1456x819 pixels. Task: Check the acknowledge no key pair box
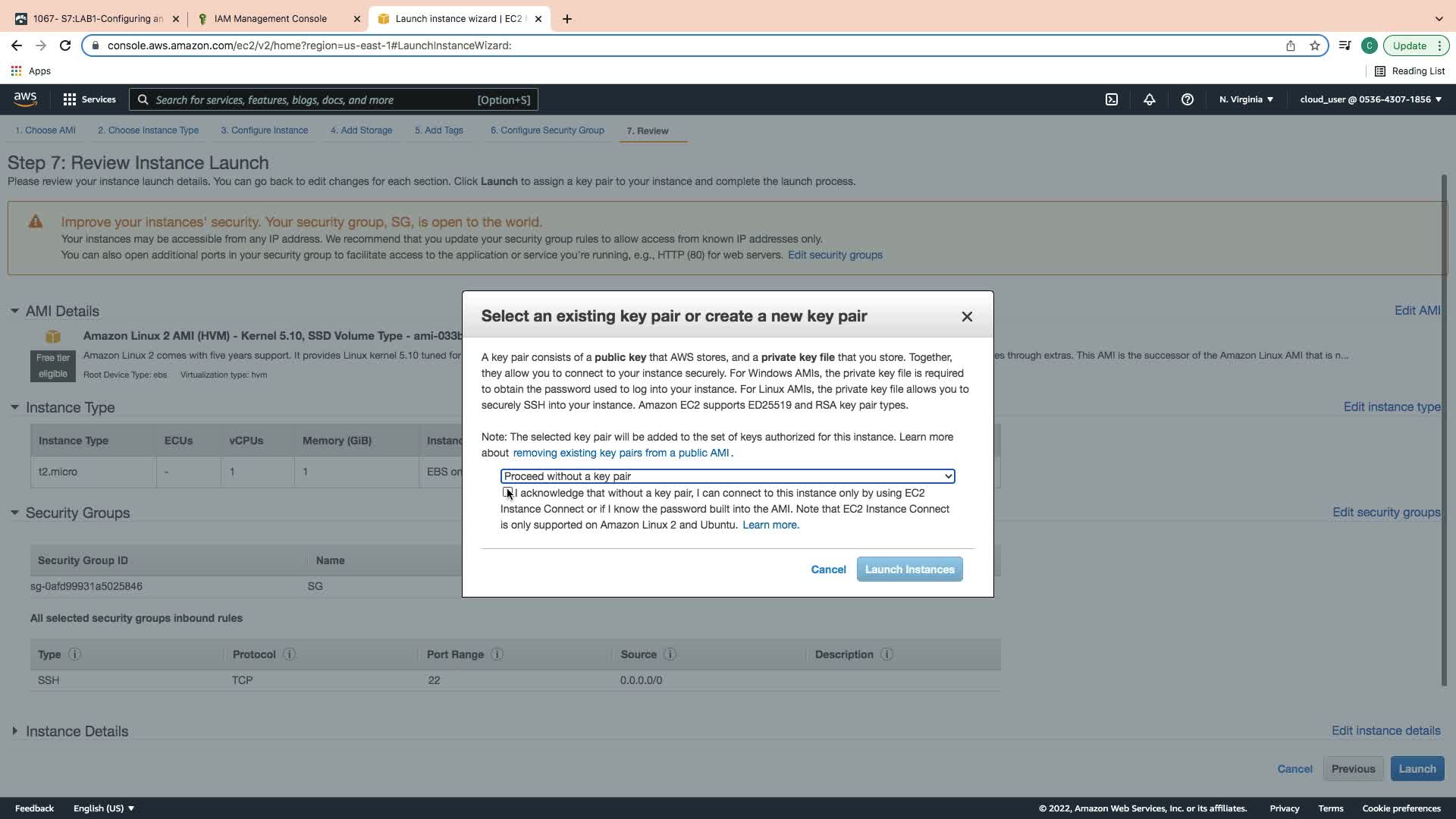(507, 493)
